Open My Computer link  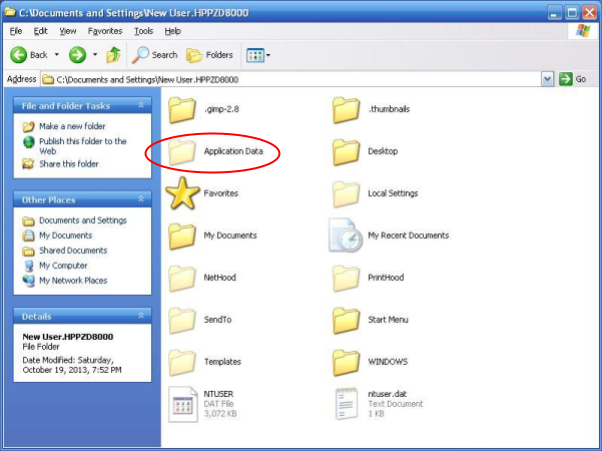pos(63,265)
